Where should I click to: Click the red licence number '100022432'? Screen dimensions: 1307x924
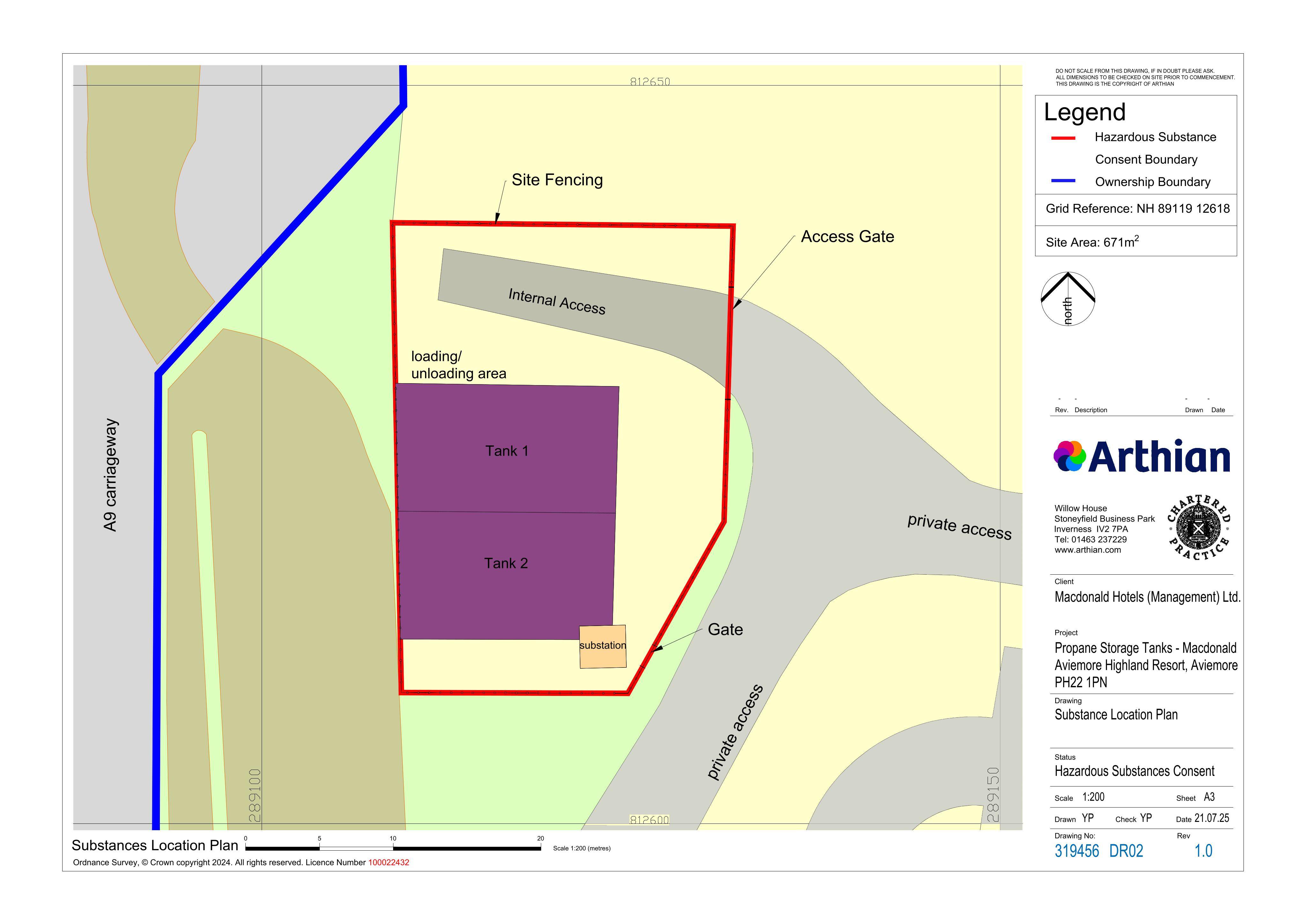point(389,862)
